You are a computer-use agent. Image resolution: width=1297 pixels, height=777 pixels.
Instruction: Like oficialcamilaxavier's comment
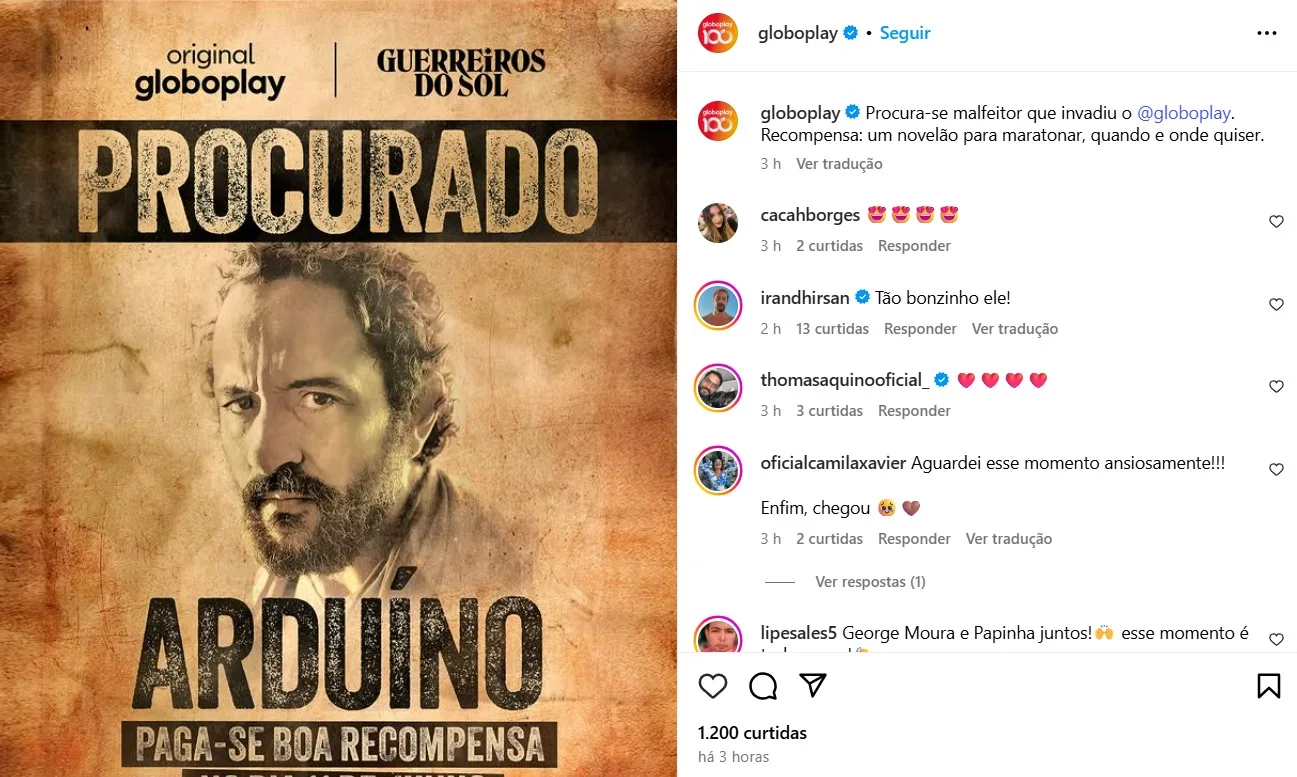1276,470
